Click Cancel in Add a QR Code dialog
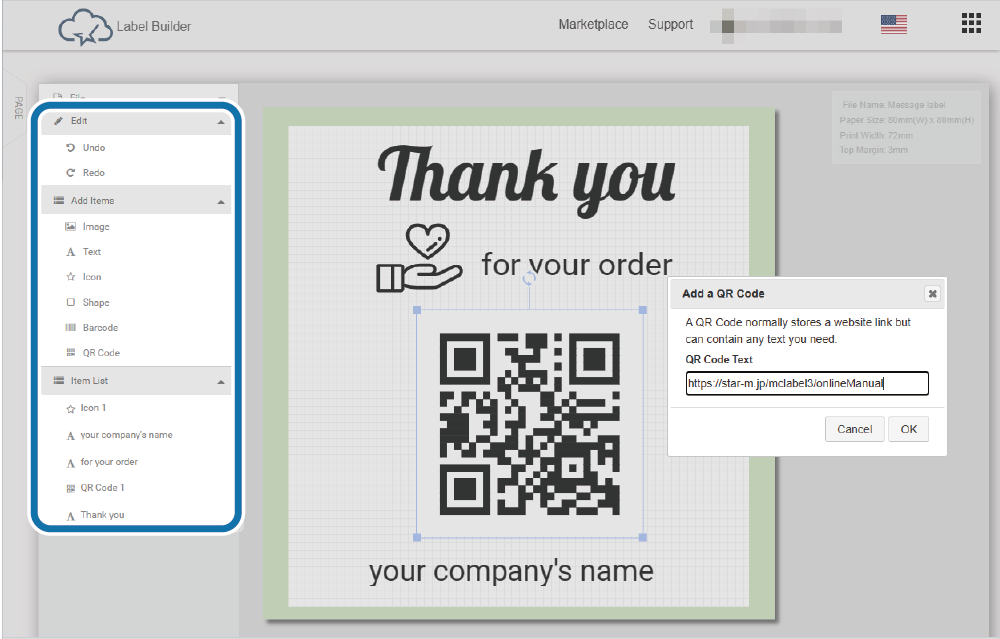Screen dimensions: 1000x639 pyautogui.click(x=855, y=429)
